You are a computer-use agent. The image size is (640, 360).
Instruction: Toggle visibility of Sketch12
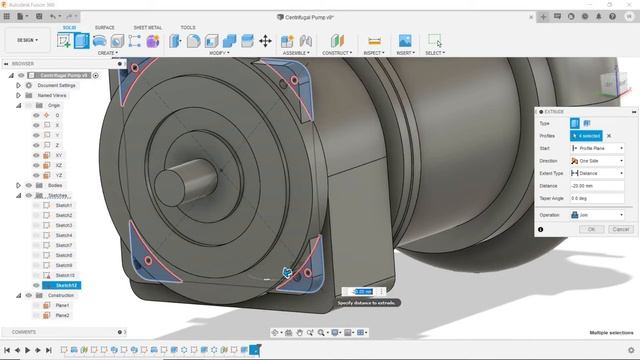click(x=36, y=285)
